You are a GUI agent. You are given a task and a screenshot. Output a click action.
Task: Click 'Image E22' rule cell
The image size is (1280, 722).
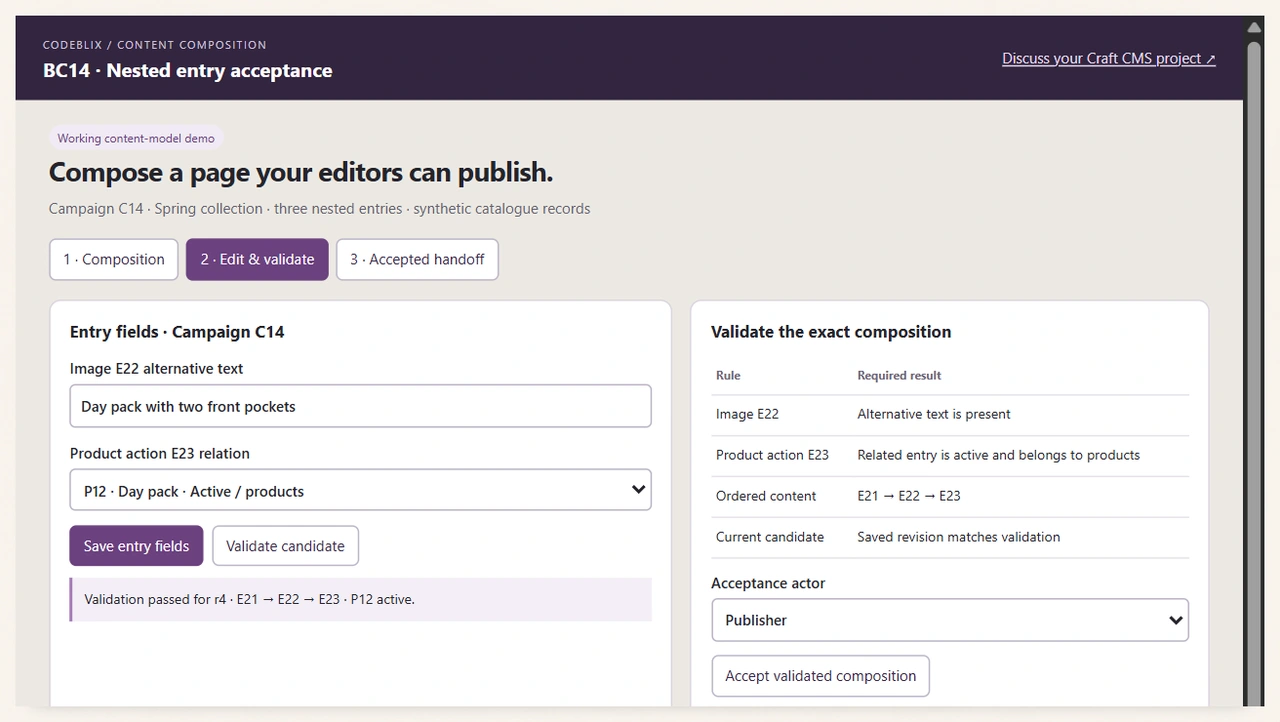[x=747, y=414]
